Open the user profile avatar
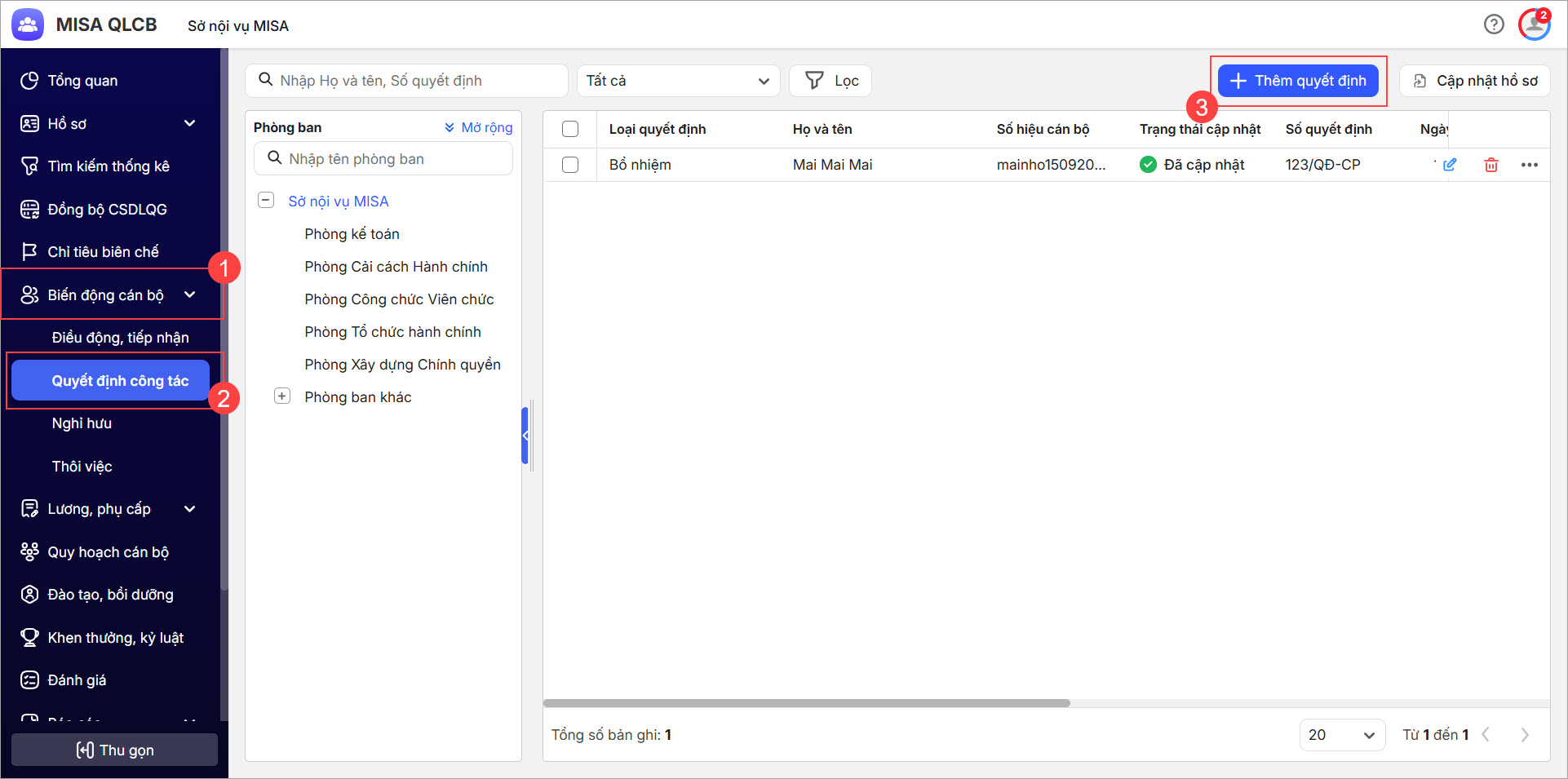This screenshot has width=1568, height=779. pyautogui.click(x=1534, y=24)
